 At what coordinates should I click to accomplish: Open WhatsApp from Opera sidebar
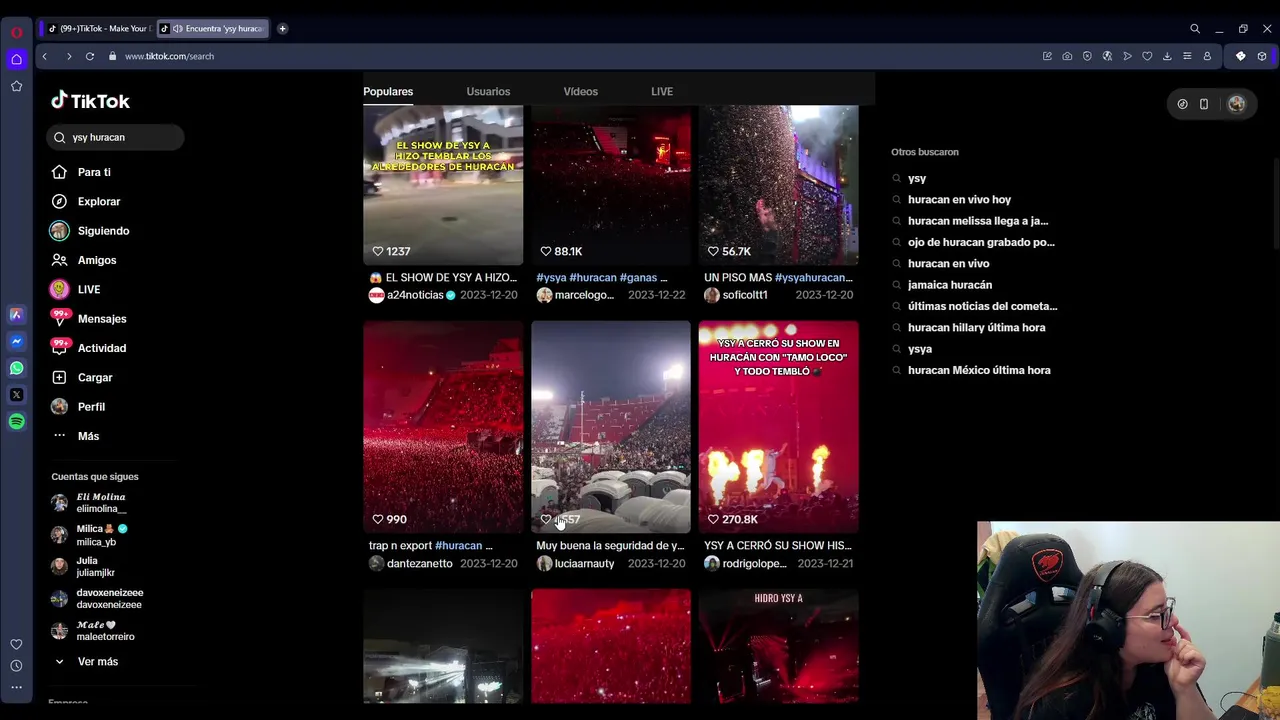pos(16,368)
